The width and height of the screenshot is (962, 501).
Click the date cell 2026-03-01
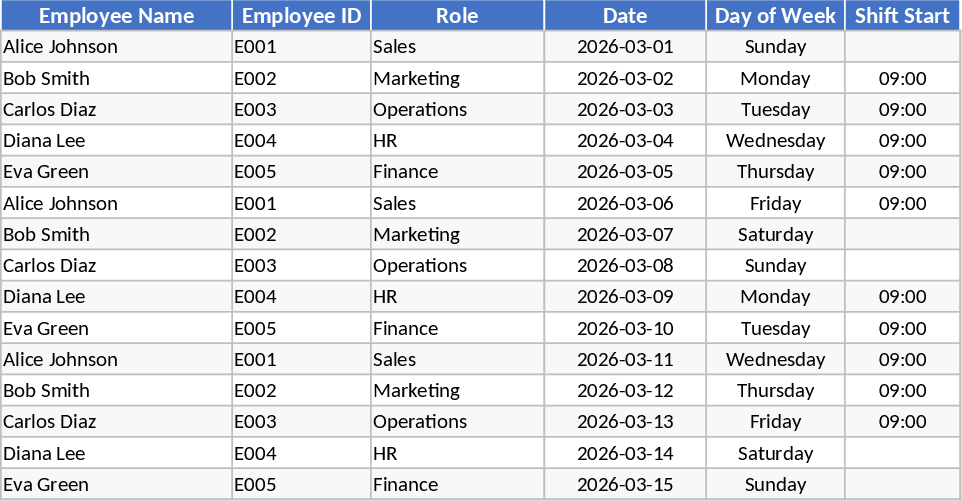click(x=625, y=47)
